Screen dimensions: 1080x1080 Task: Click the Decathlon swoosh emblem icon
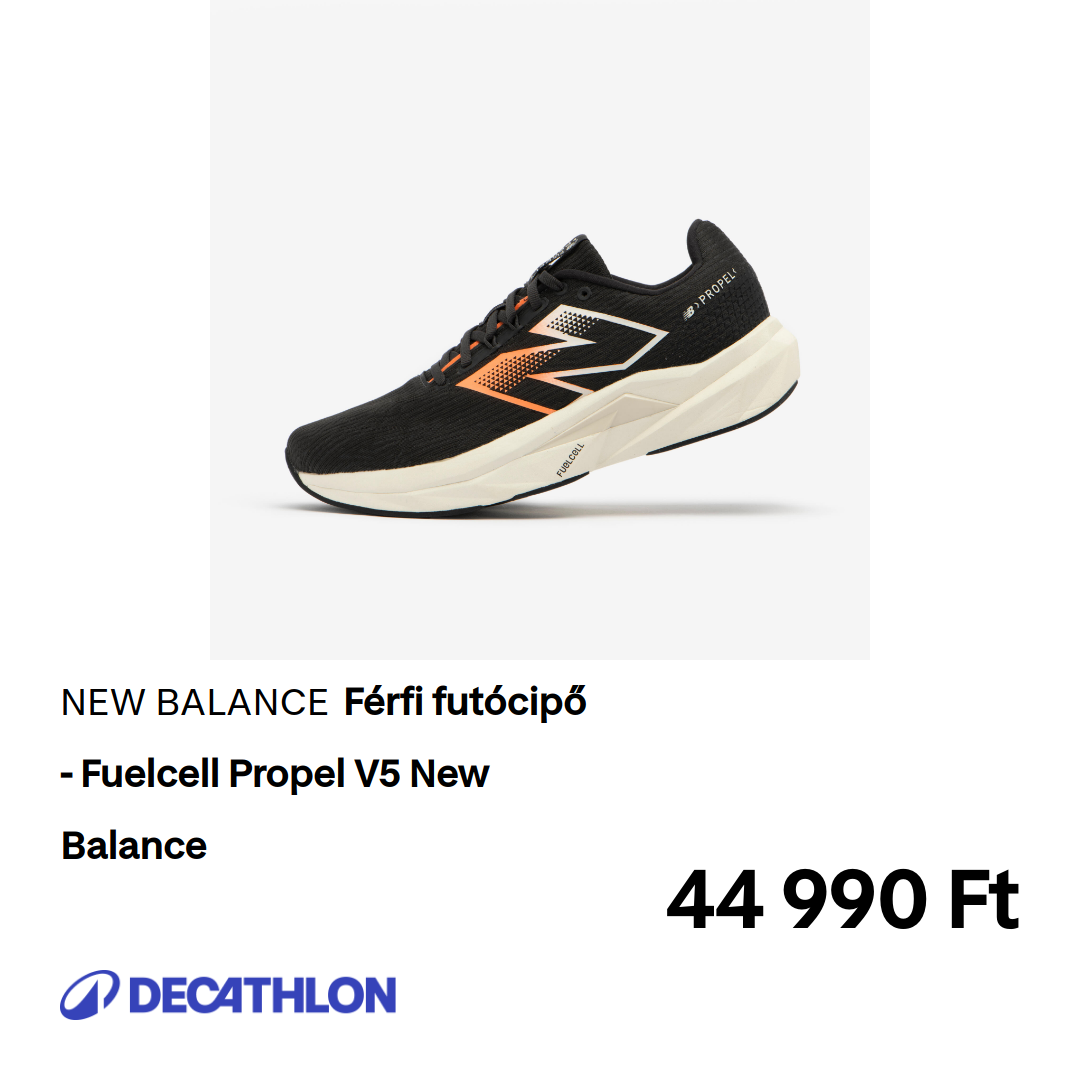pyautogui.click(x=90, y=995)
